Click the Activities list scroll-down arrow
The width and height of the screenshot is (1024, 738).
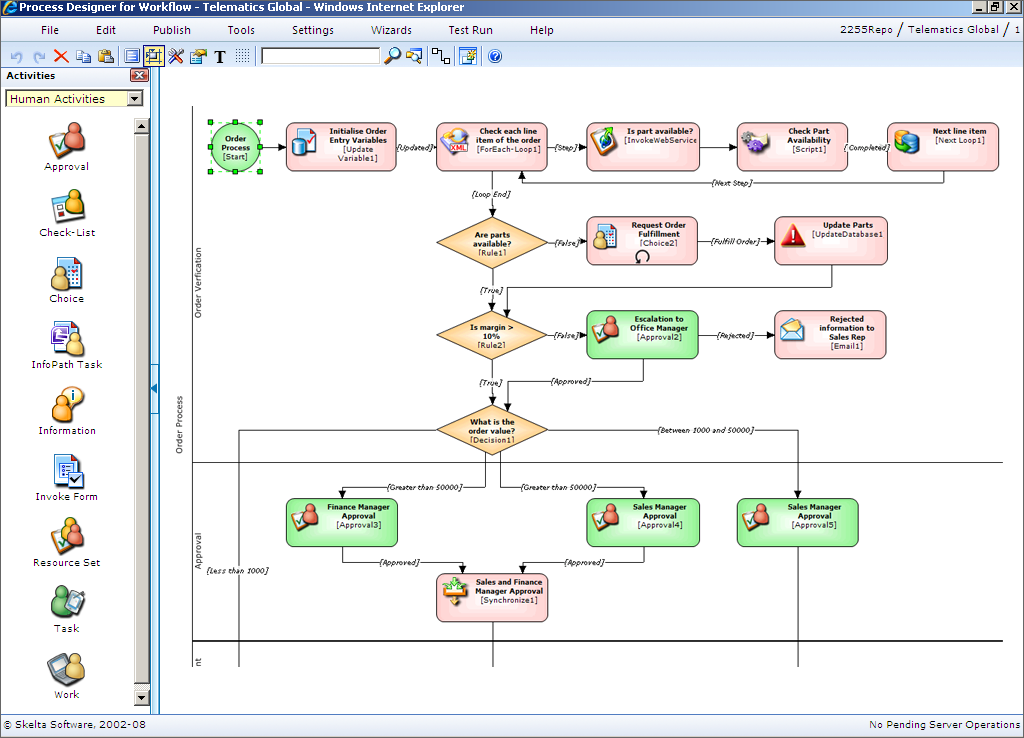[x=141, y=697]
